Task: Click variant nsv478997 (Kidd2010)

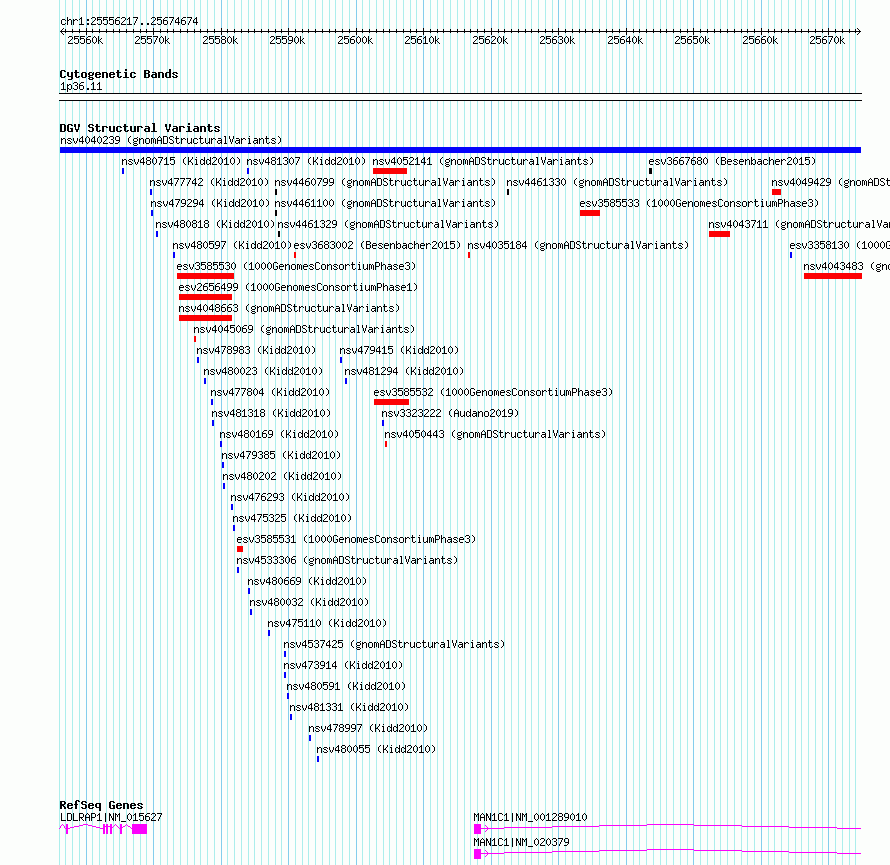Action: (x=368, y=728)
